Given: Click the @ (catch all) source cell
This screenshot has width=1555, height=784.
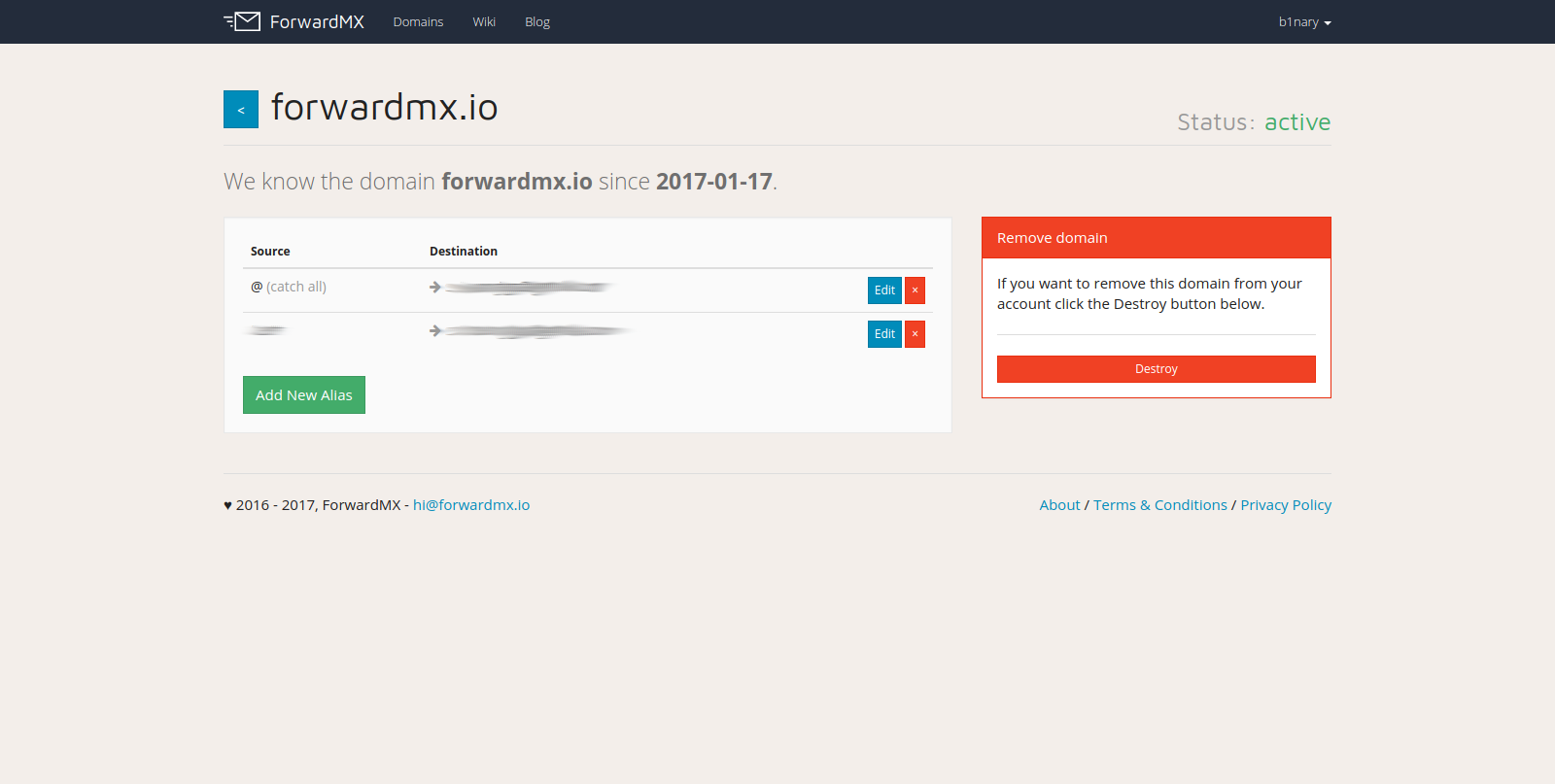Looking at the screenshot, I should point(289,287).
